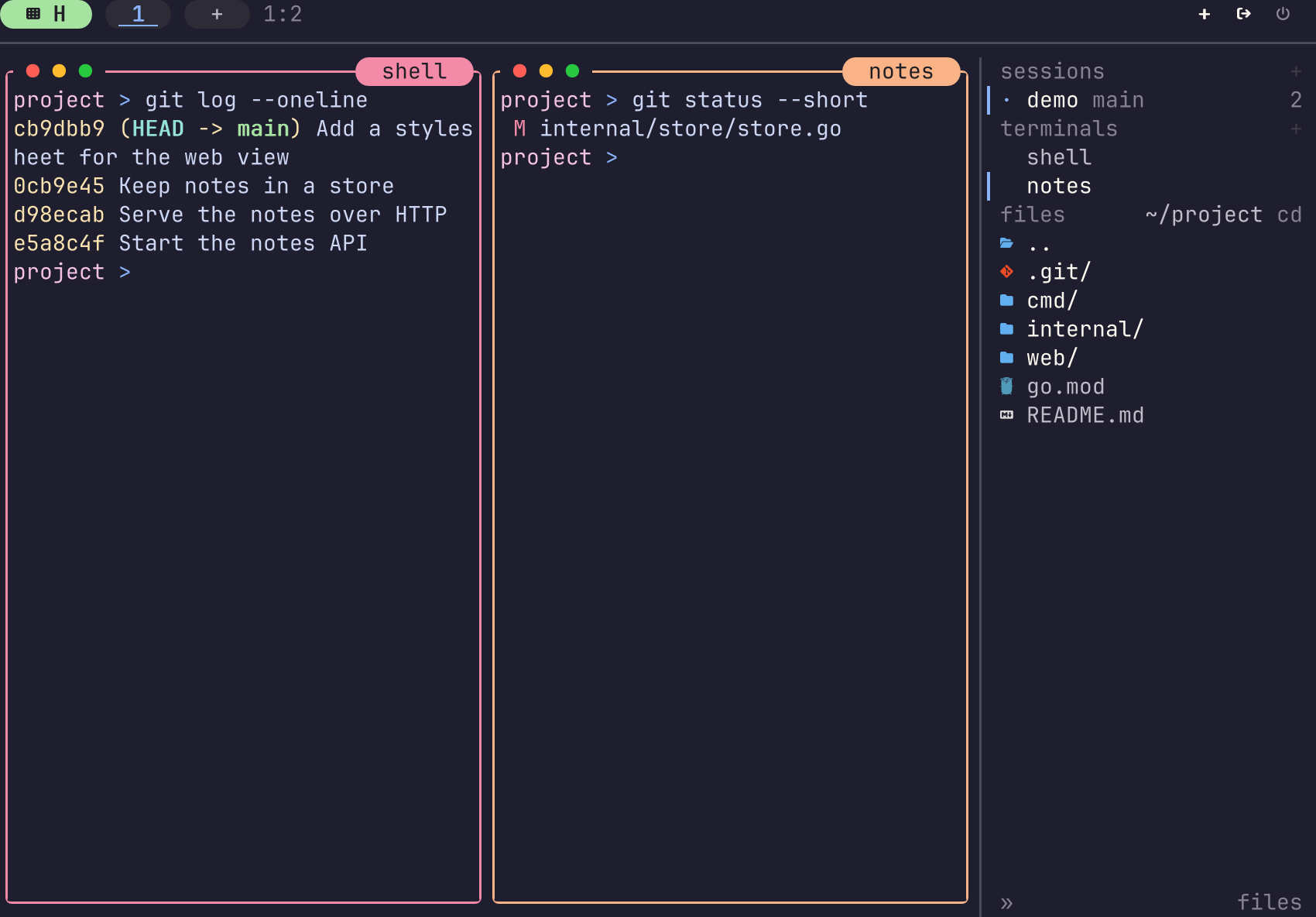
Task: Click commit hash e5a8c4f
Action: (x=59, y=243)
